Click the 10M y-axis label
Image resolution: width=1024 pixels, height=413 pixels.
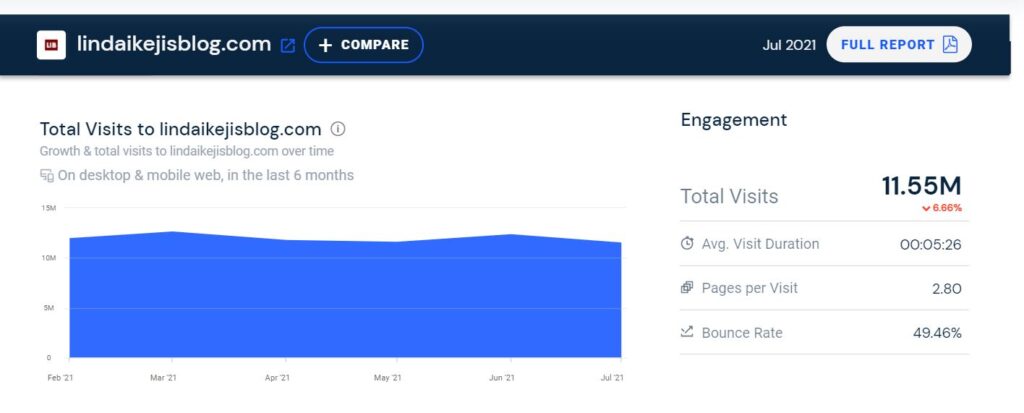coord(50,258)
